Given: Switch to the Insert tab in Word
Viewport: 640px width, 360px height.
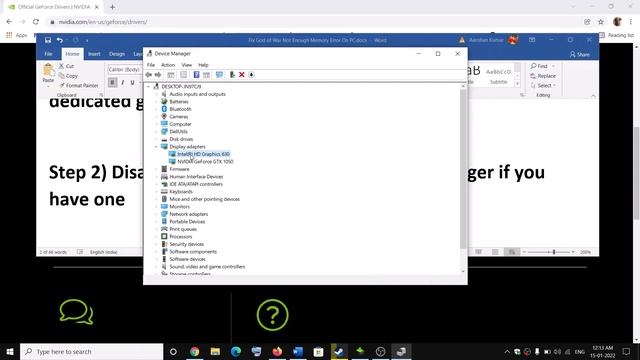Looking at the screenshot, I should pyautogui.click(x=94, y=54).
